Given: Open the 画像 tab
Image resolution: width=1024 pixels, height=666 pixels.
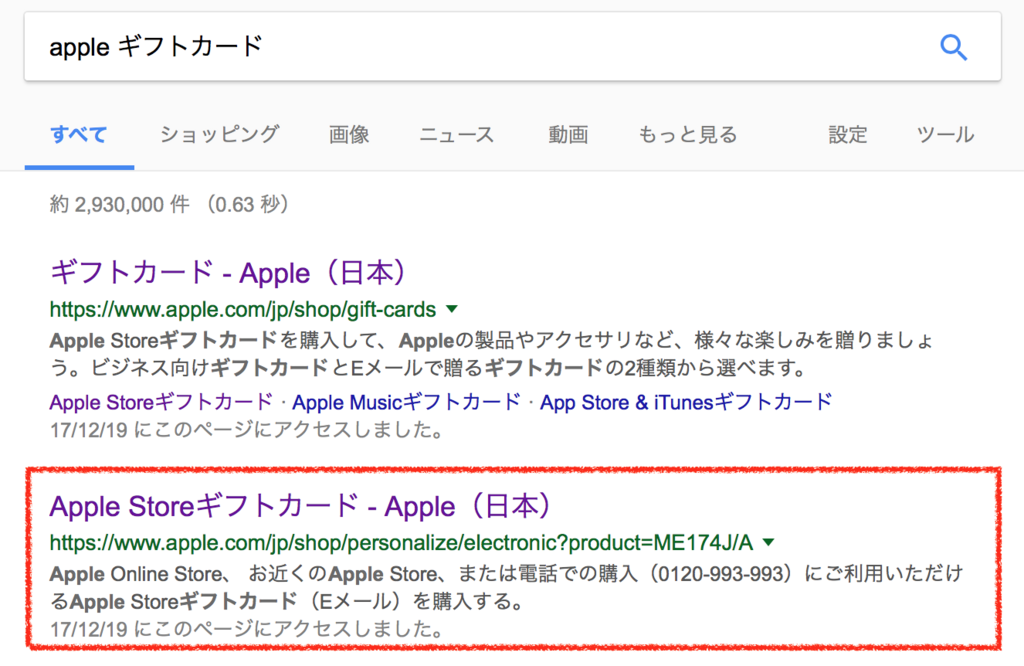Looking at the screenshot, I should click(349, 135).
